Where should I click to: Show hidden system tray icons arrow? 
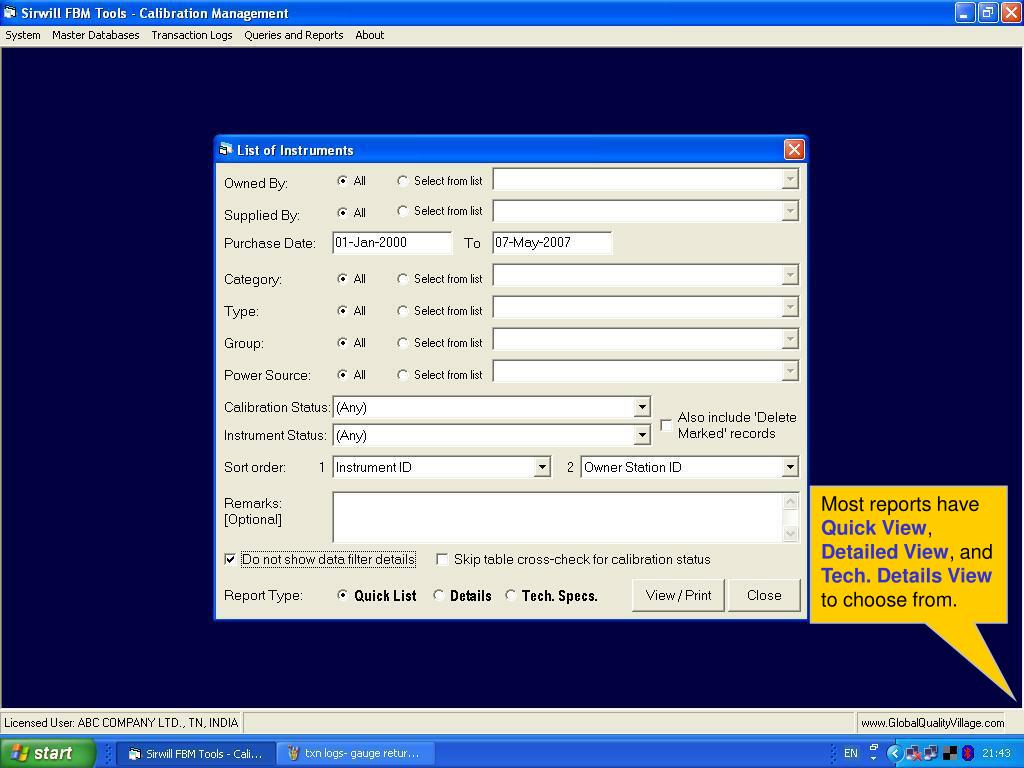893,753
